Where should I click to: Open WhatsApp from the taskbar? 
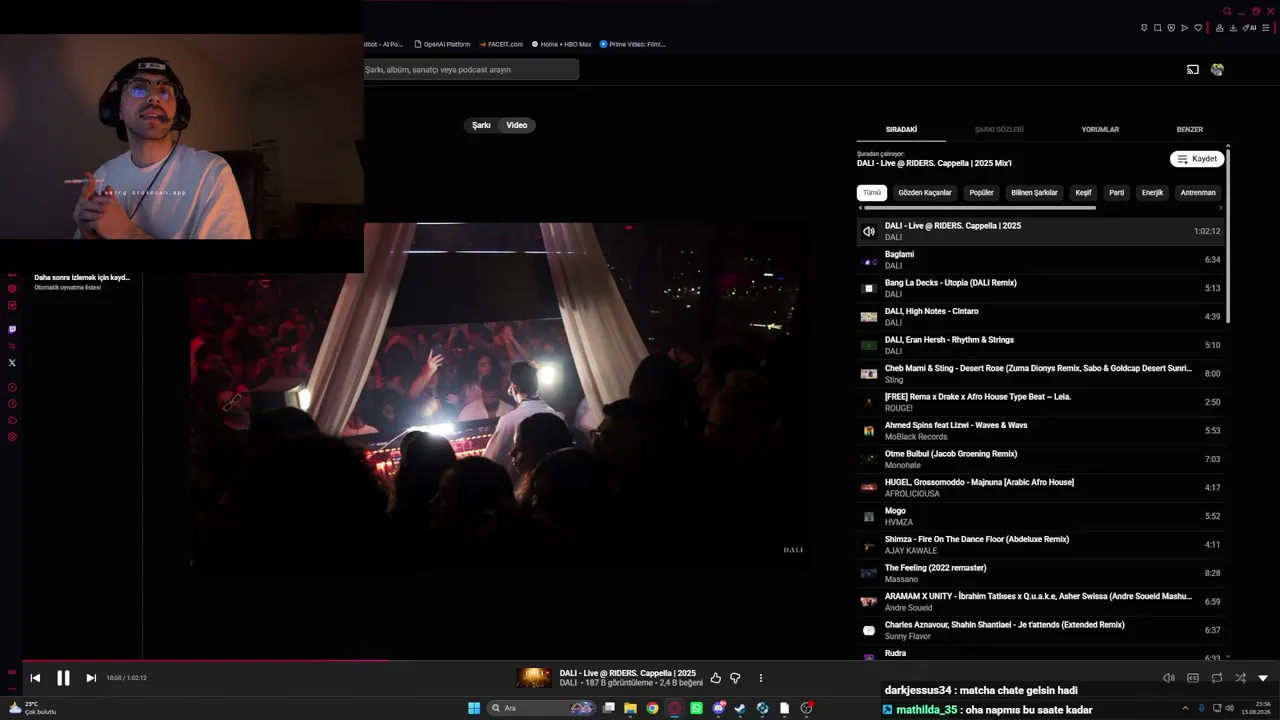(697, 708)
